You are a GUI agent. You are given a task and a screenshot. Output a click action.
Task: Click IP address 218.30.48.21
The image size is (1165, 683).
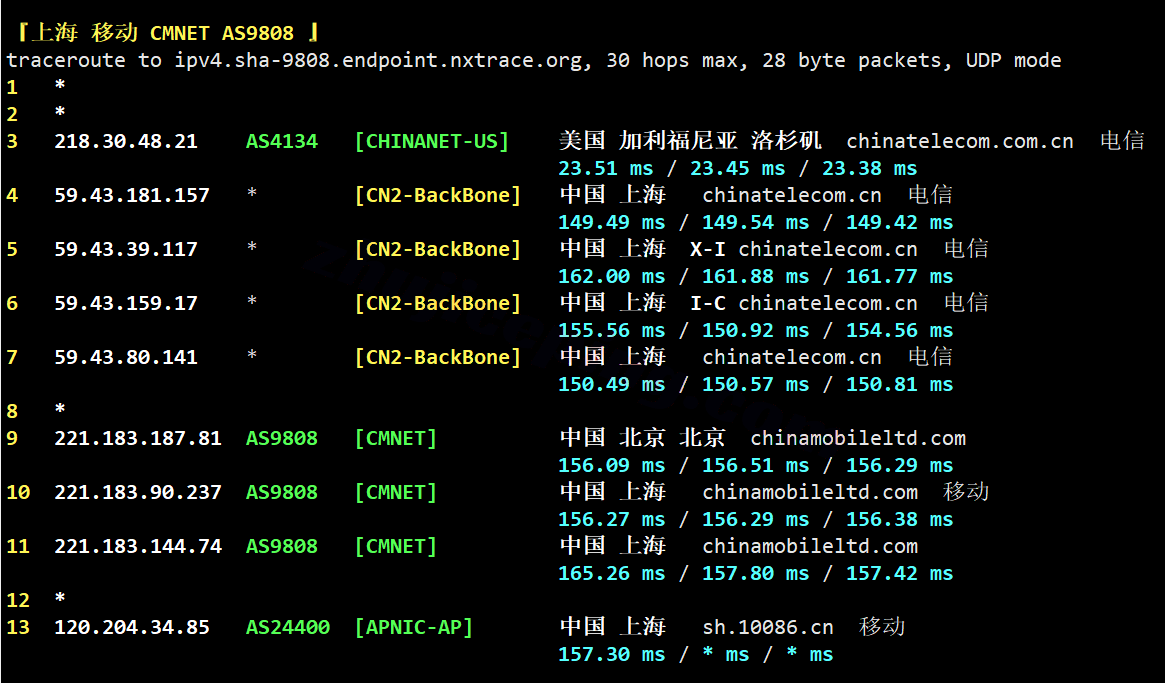(126, 141)
